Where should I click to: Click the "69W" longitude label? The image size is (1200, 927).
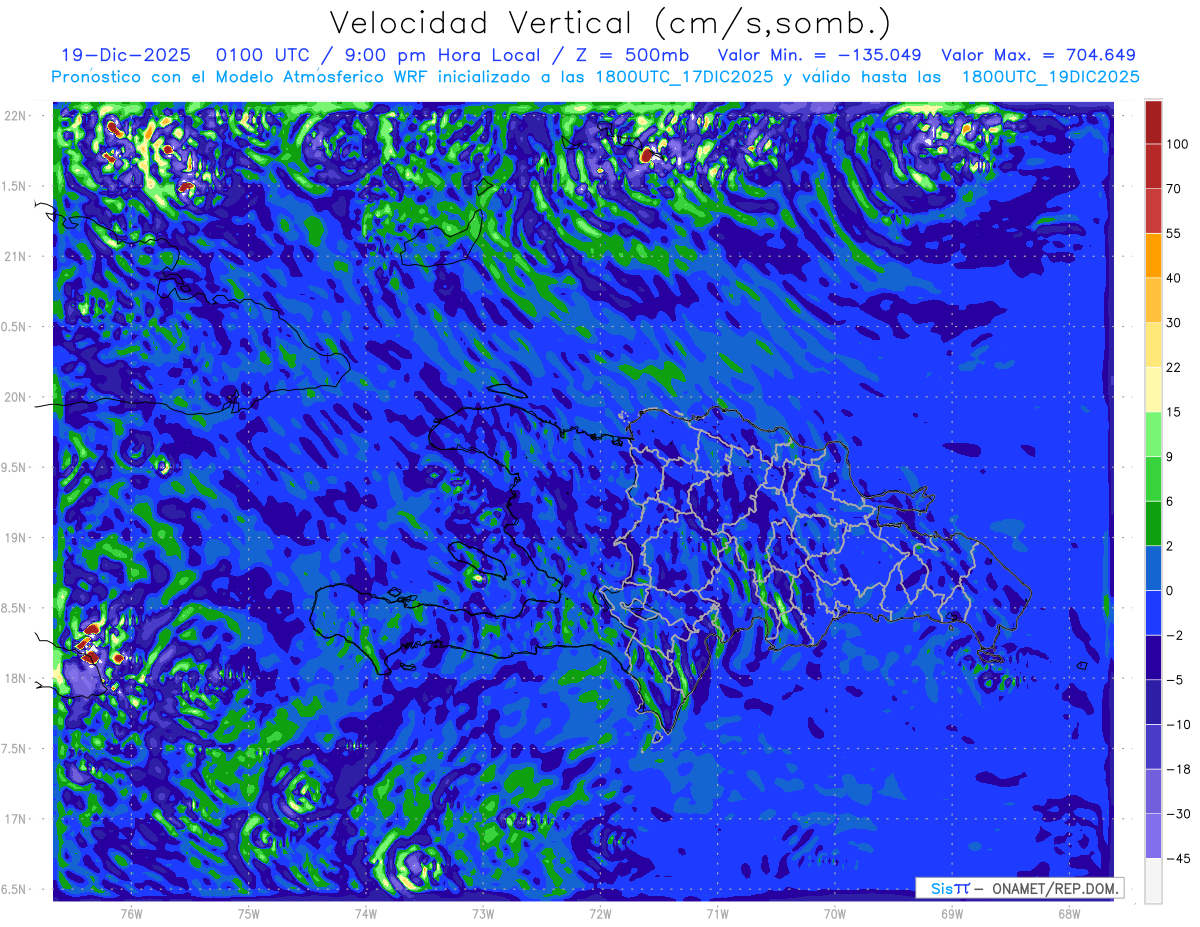952,914
